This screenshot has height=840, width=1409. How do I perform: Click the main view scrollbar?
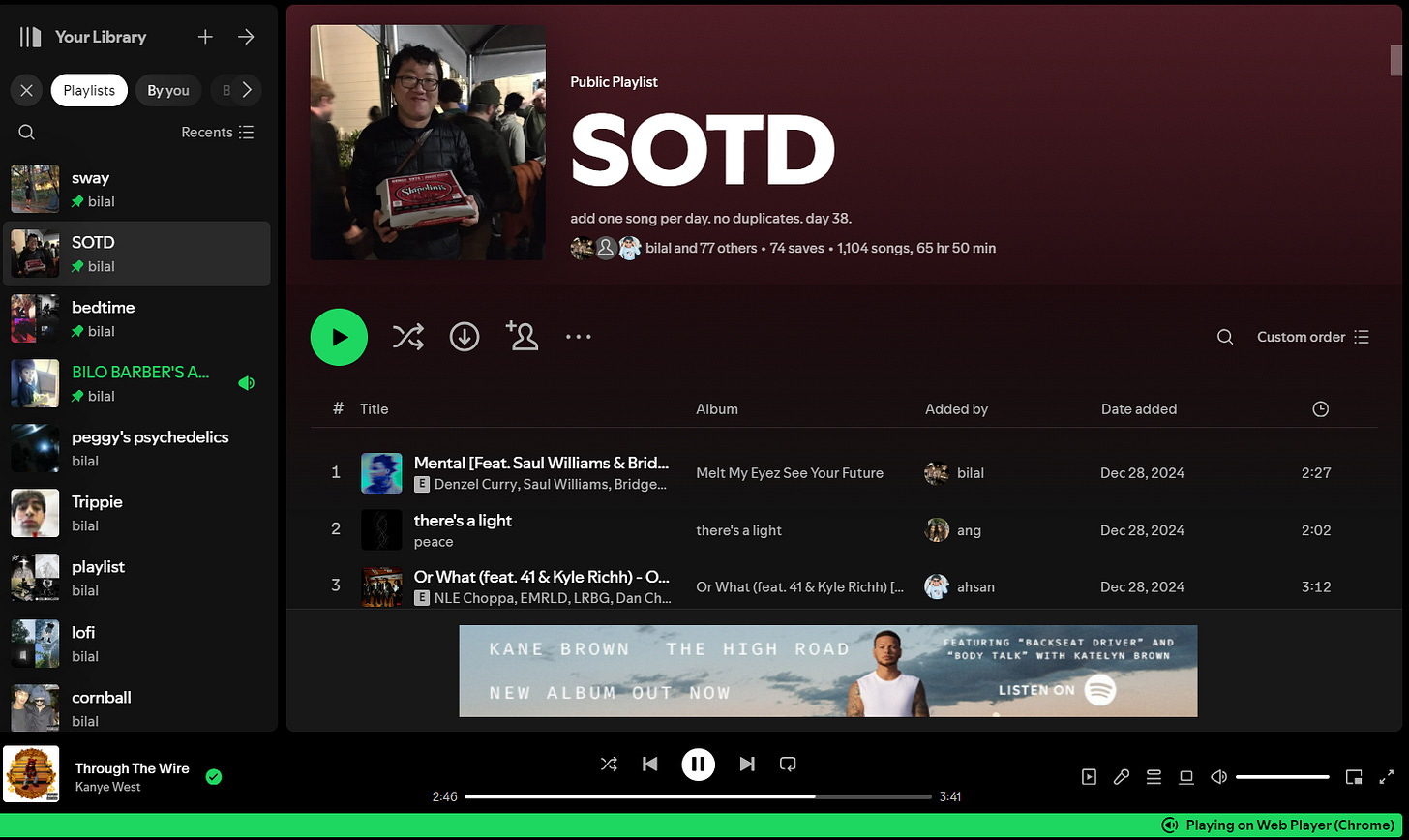pos(1395,60)
